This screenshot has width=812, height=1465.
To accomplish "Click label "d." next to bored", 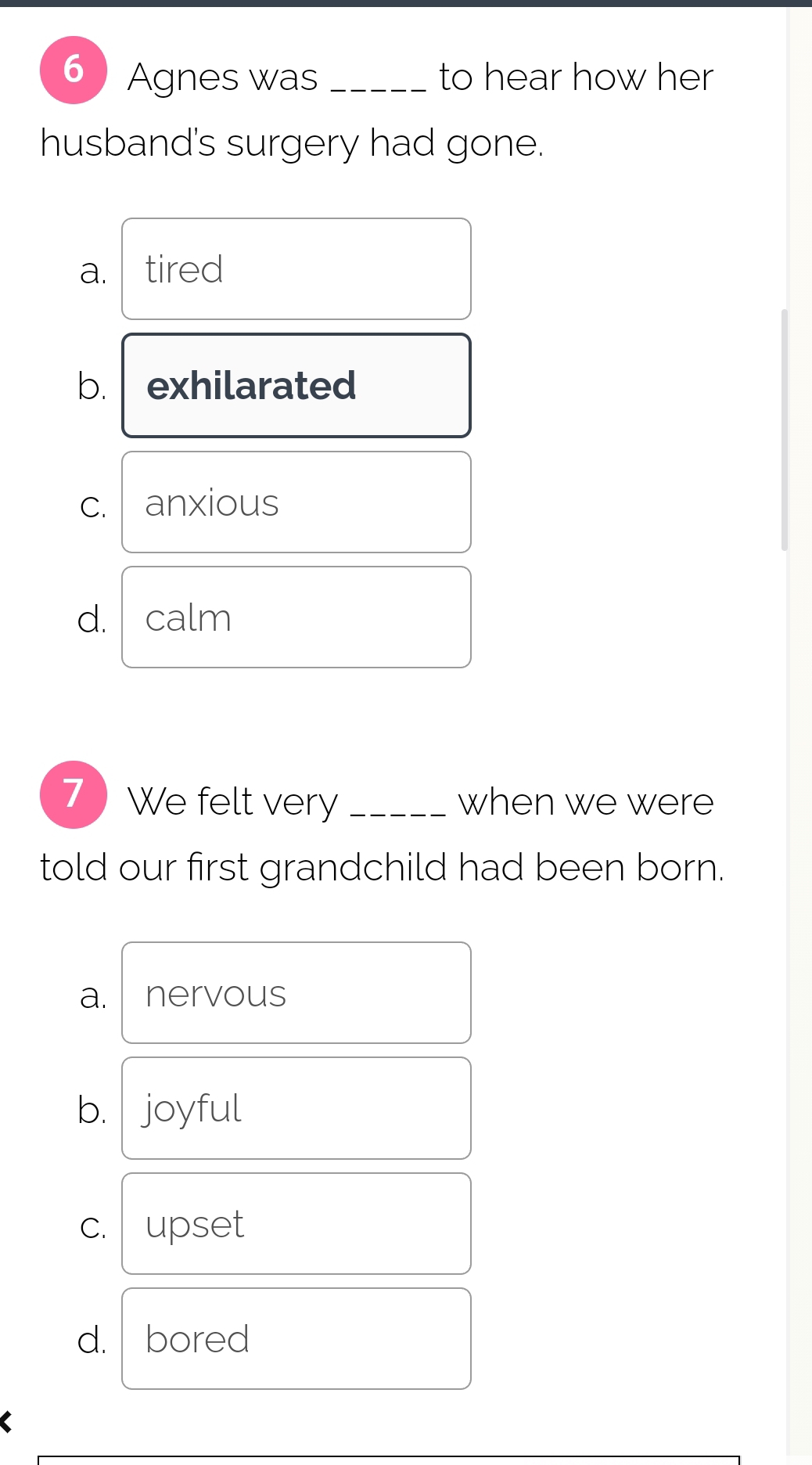I will coord(92,1341).
